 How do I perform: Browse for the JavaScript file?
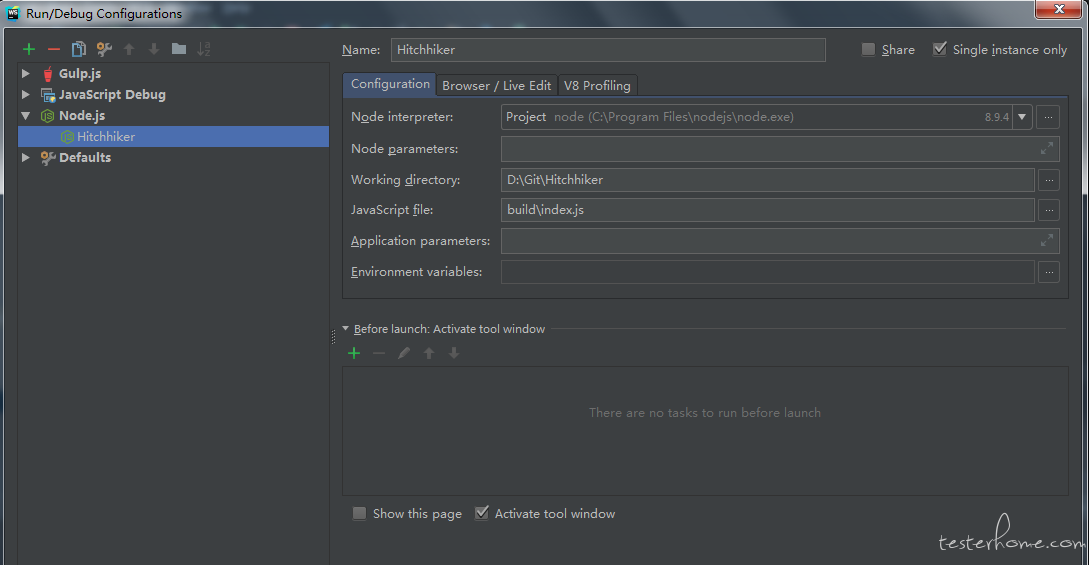(x=1049, y=210)
